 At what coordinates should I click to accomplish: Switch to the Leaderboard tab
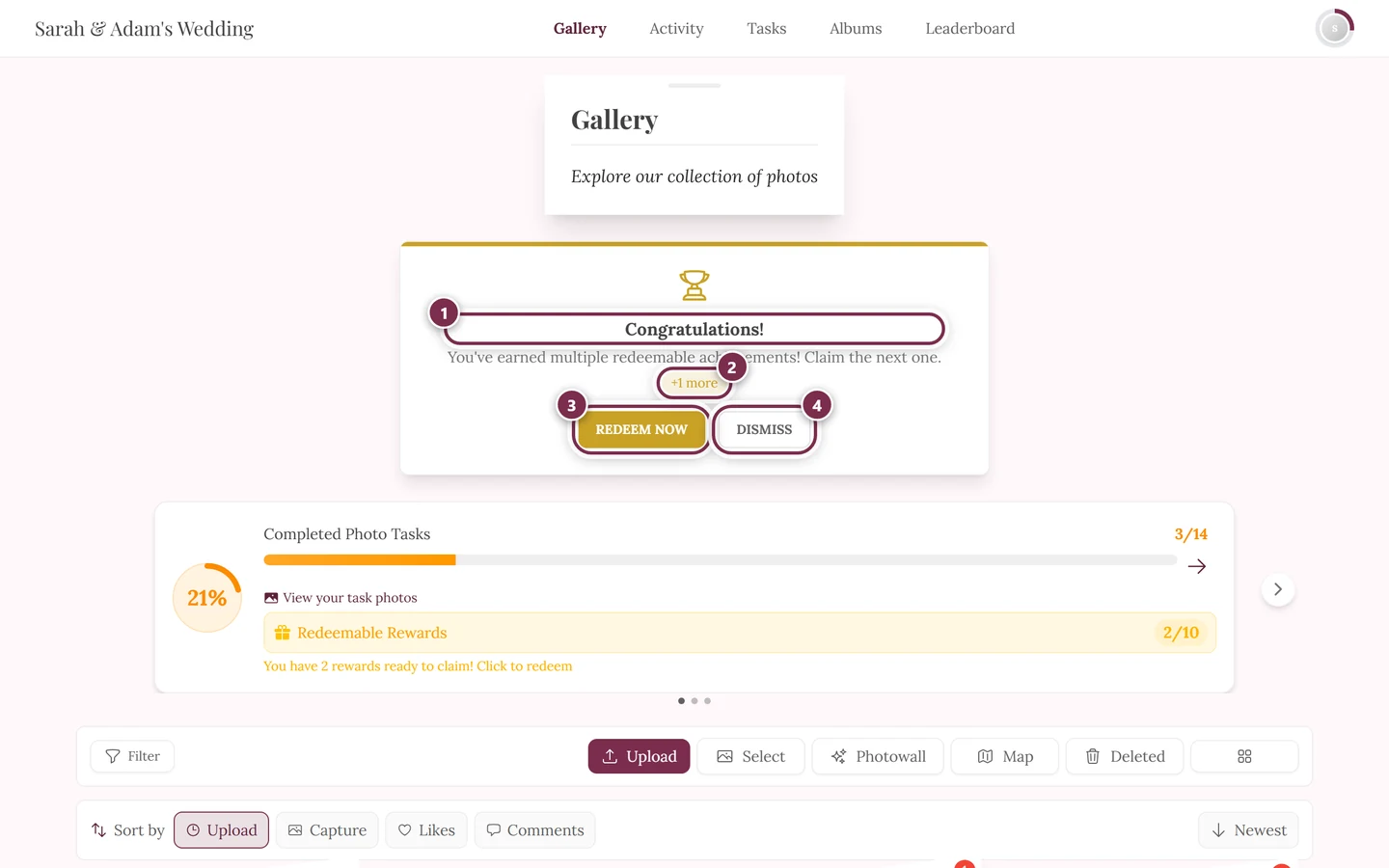coord(969,28)
